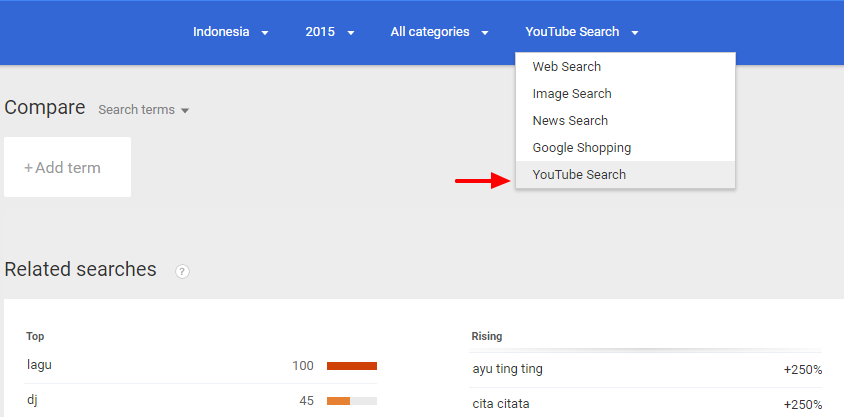The width and height of the screenshot is (844, 417).
Task: Click the orange bar for dj
Action: click(339, 401)
